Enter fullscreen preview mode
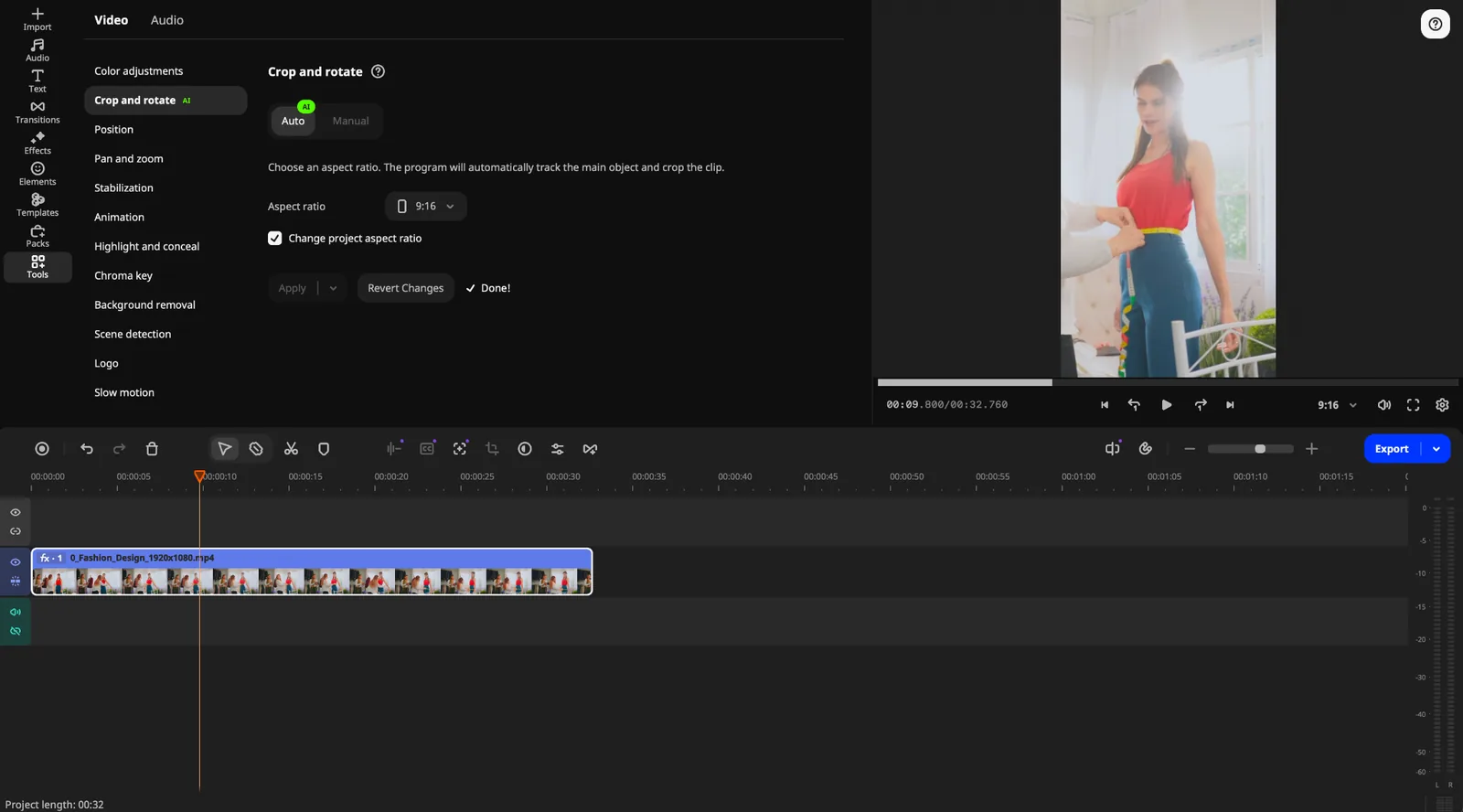1463x812 pixels. point(1413,405)
